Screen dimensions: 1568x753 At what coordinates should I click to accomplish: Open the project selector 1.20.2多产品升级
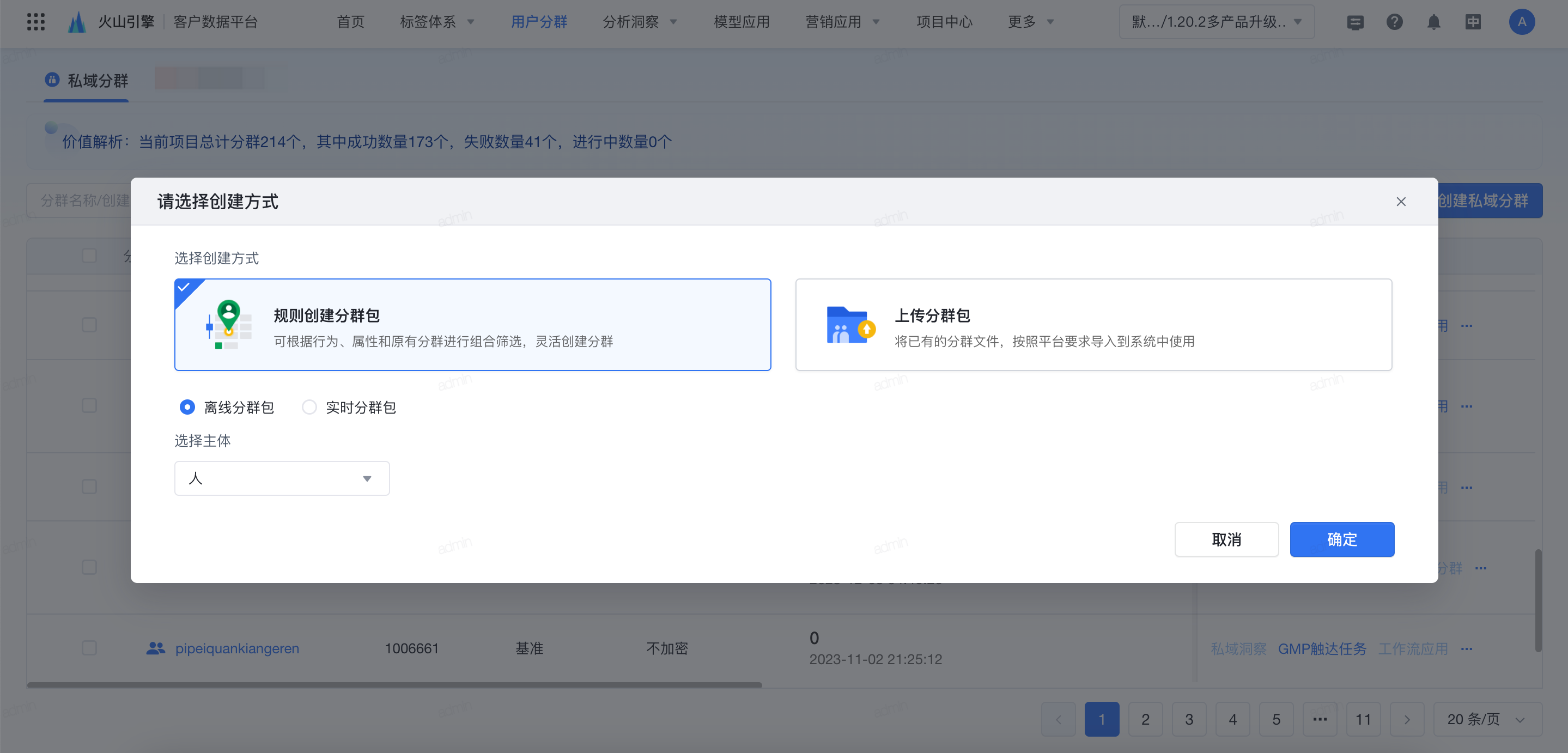click(1216, 22)
